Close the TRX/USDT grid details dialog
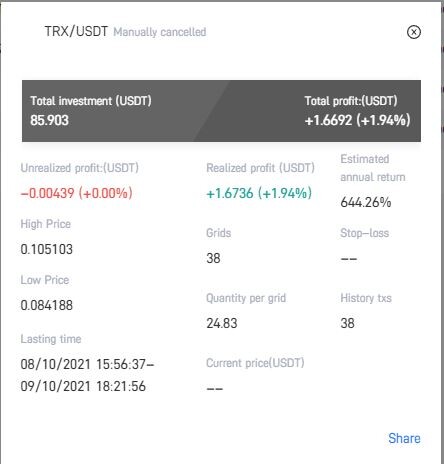444x464 pixels. coord(414,32)
